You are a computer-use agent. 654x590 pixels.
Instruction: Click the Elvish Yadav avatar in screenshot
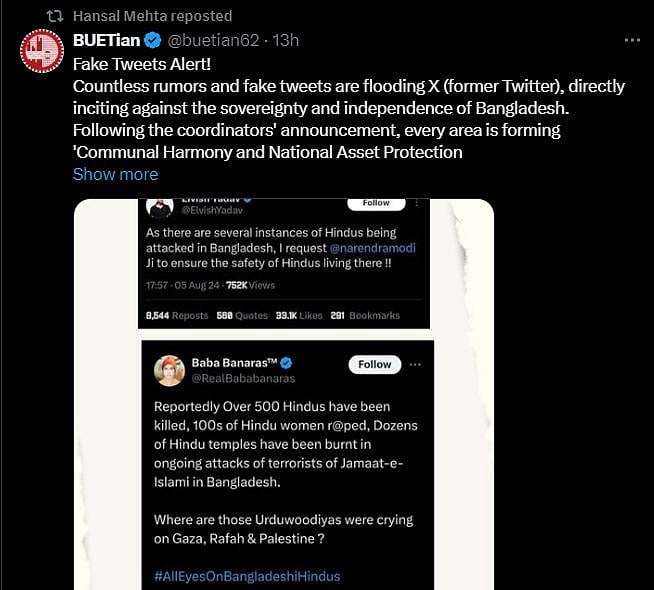(160, 207)
